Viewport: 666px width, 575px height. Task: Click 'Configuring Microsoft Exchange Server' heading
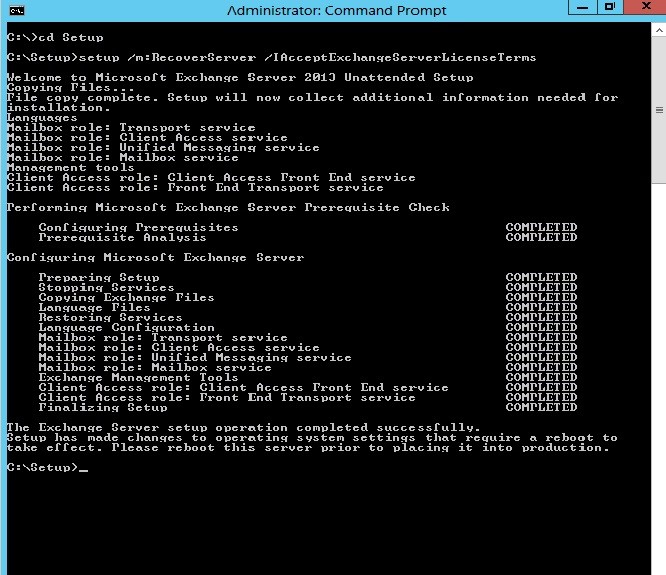[155, 258]
